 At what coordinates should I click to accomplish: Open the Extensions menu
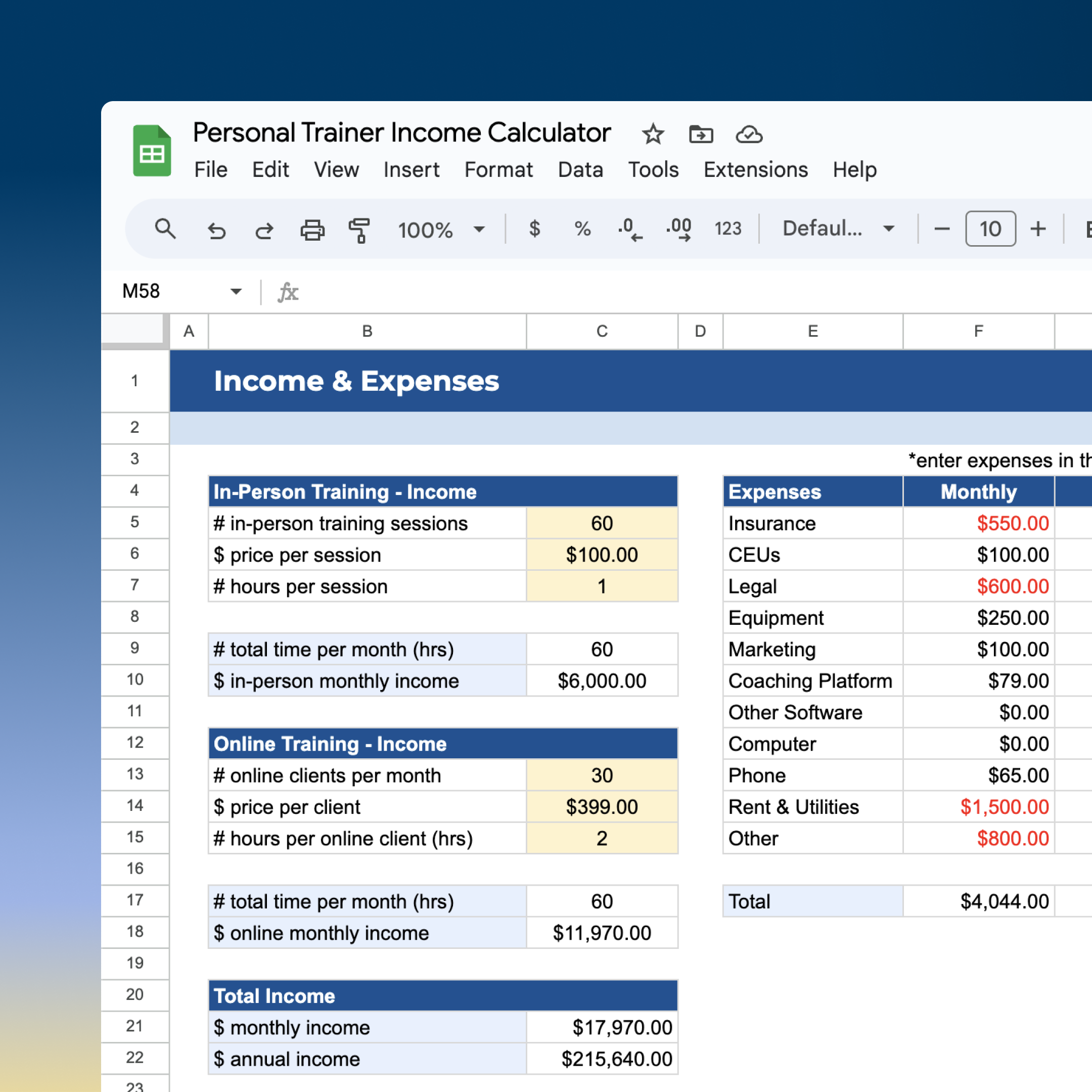pyautogui.click(x=755, y=169)
